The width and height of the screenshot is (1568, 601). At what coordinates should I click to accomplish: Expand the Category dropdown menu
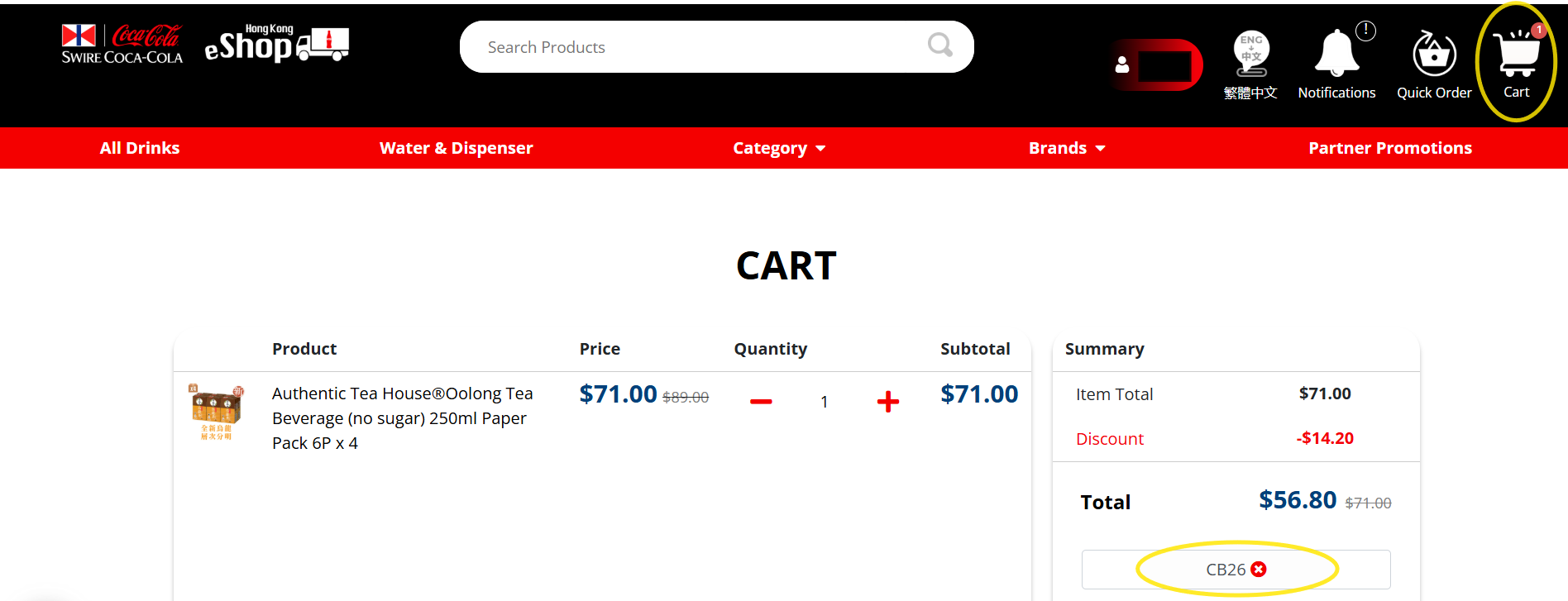pos(778,148)
